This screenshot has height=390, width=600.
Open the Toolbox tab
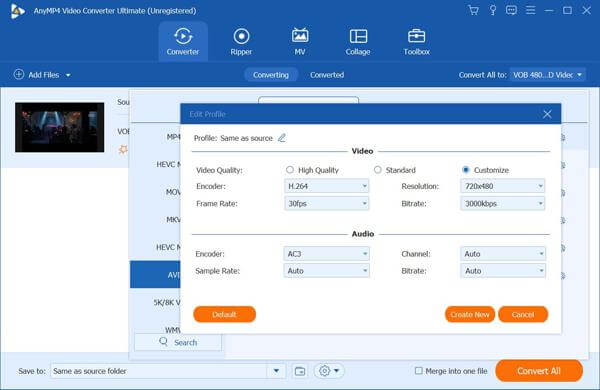(x=416, y=41)
